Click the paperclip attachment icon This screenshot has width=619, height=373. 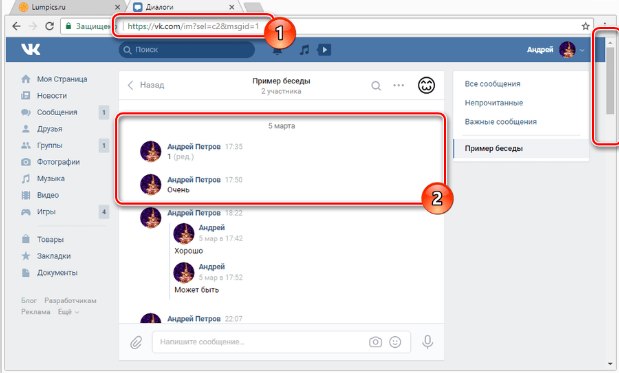[136, 342]
